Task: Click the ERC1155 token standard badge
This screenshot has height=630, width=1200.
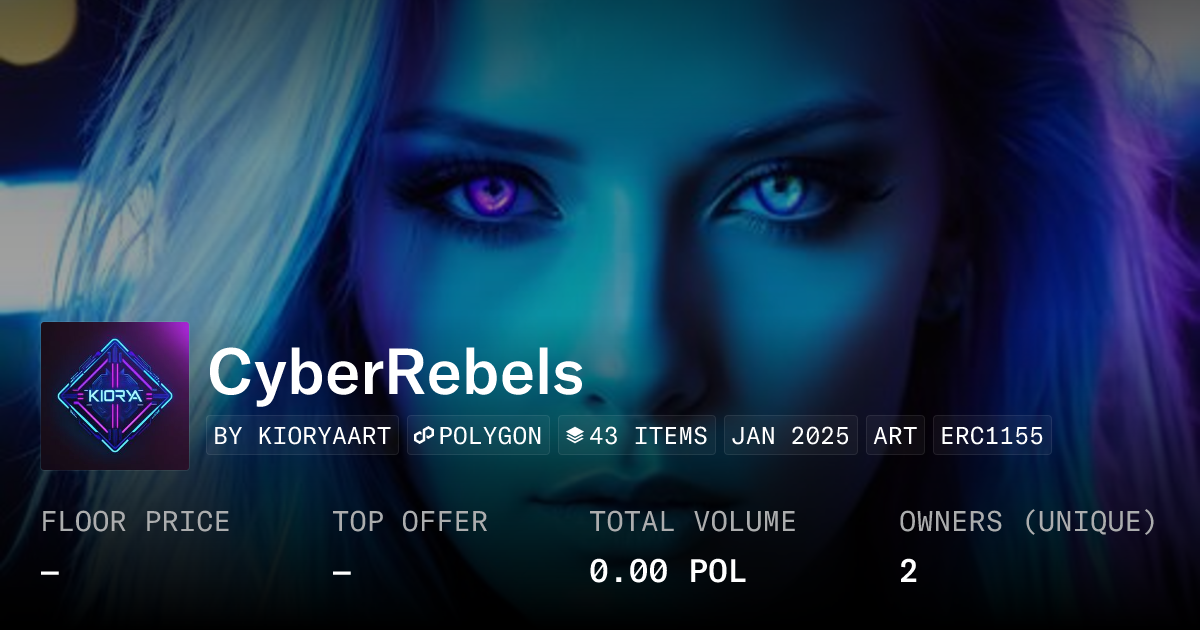Action: click(x=992, y=436)
